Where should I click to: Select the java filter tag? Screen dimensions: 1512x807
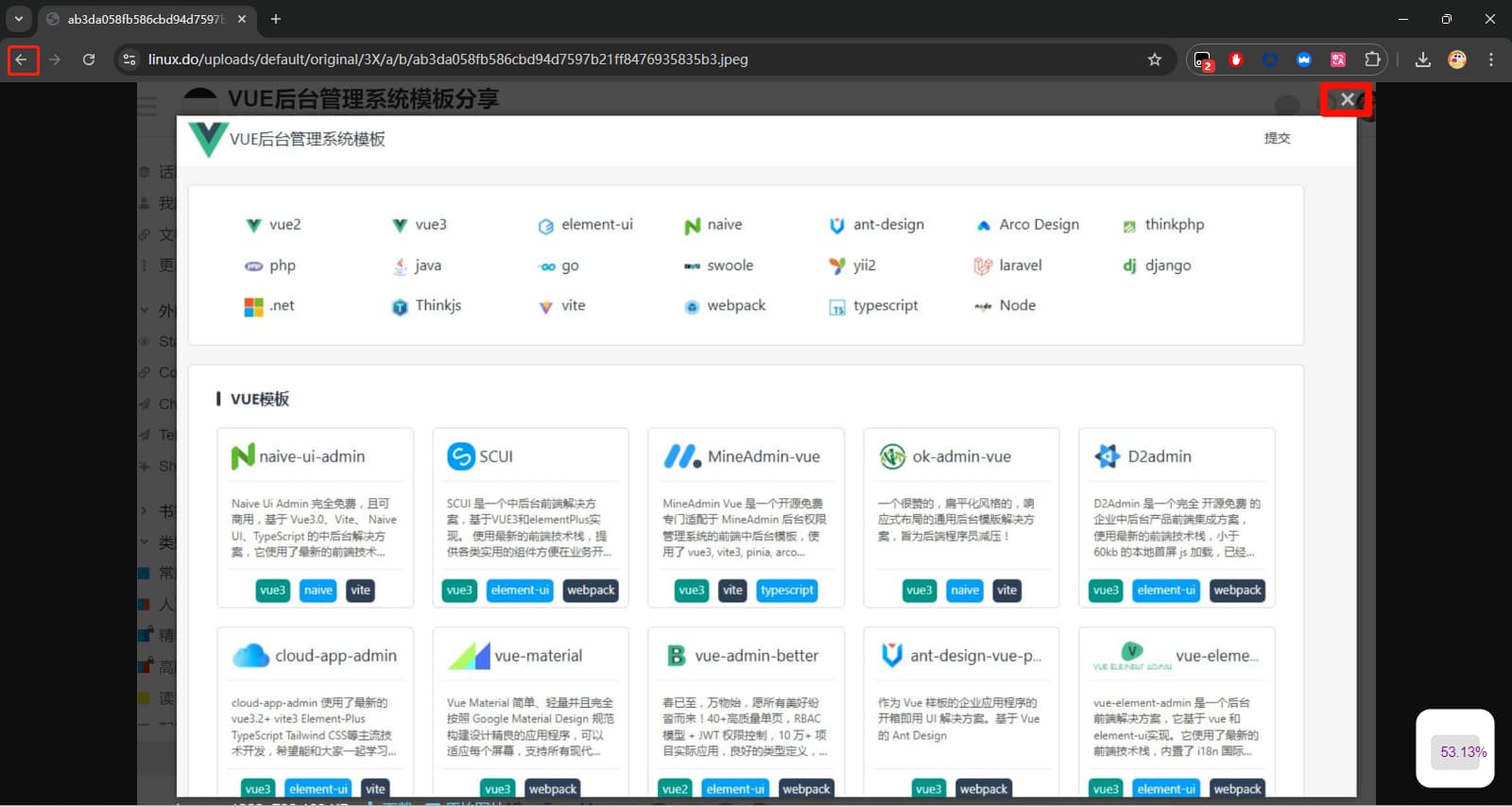pyautogui.click(x=417, y=266)
